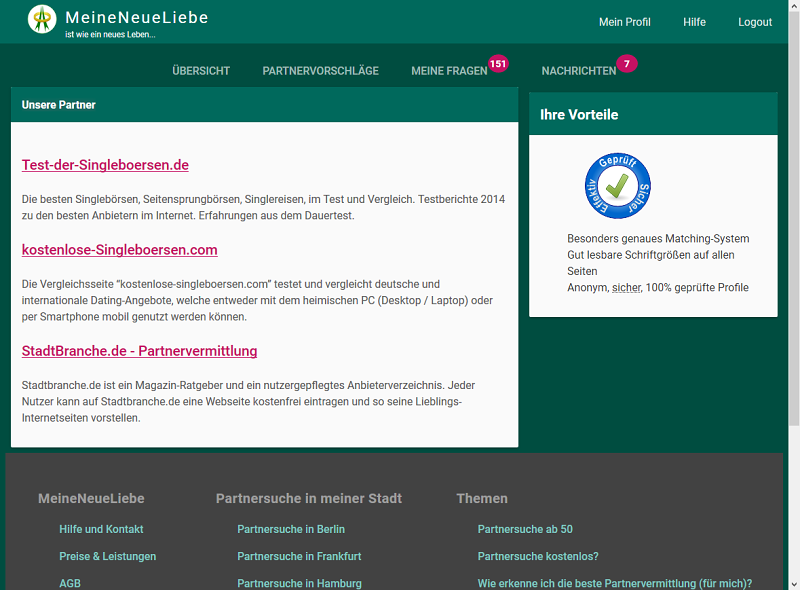Click the MeineNeueLiebe logo icon
The image size is (800, 590).
click(x=42, y=19)
